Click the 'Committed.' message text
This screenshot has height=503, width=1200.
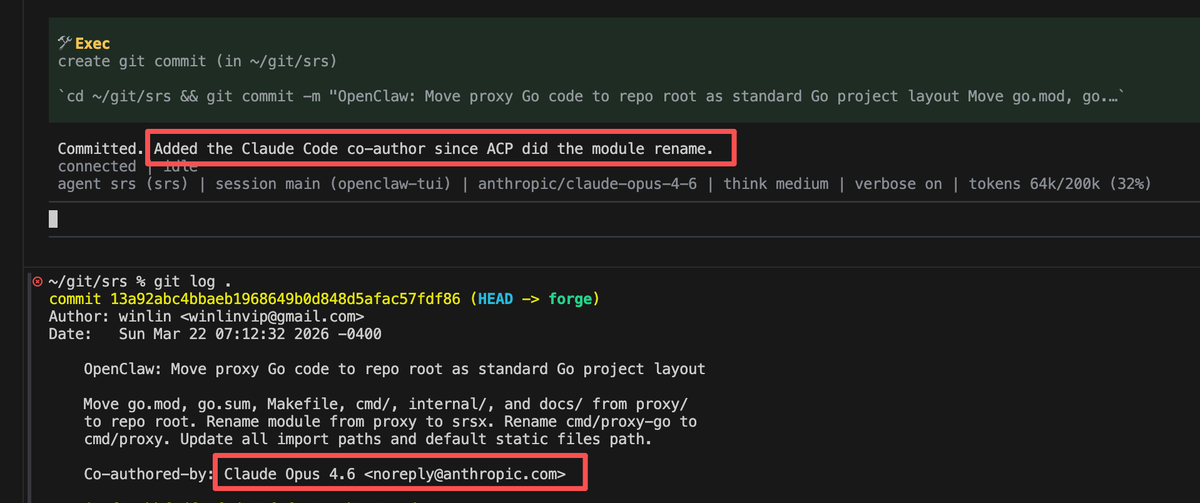click(x=99, y=150)
